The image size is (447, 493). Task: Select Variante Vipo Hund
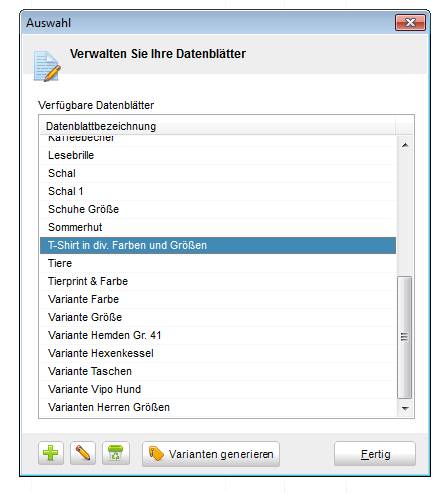coord(218,389)
